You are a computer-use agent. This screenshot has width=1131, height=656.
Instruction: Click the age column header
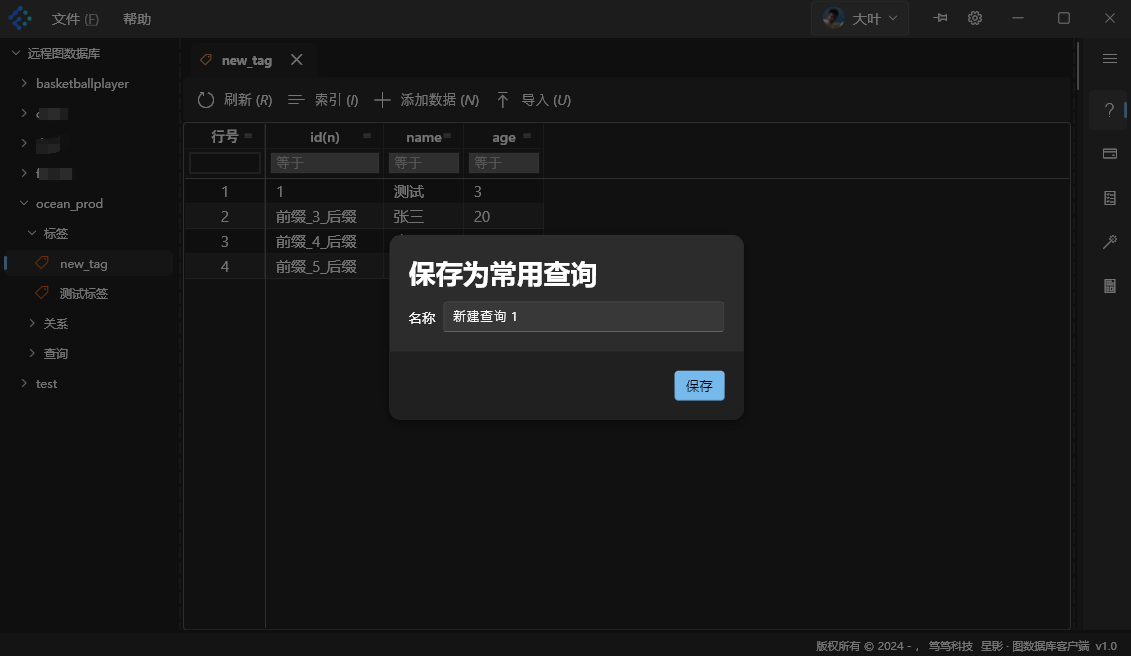pos(503,136)
